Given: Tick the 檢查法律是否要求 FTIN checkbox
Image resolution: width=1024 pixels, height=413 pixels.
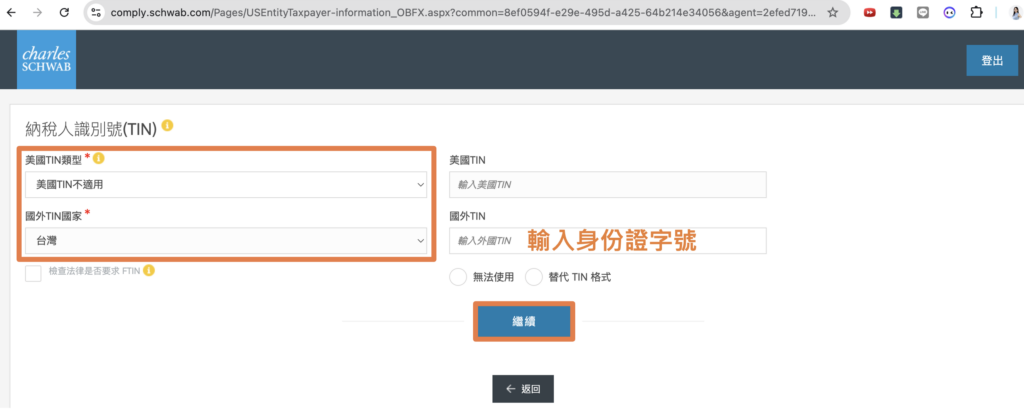Looking at the screenshot, I should point(34,273).
